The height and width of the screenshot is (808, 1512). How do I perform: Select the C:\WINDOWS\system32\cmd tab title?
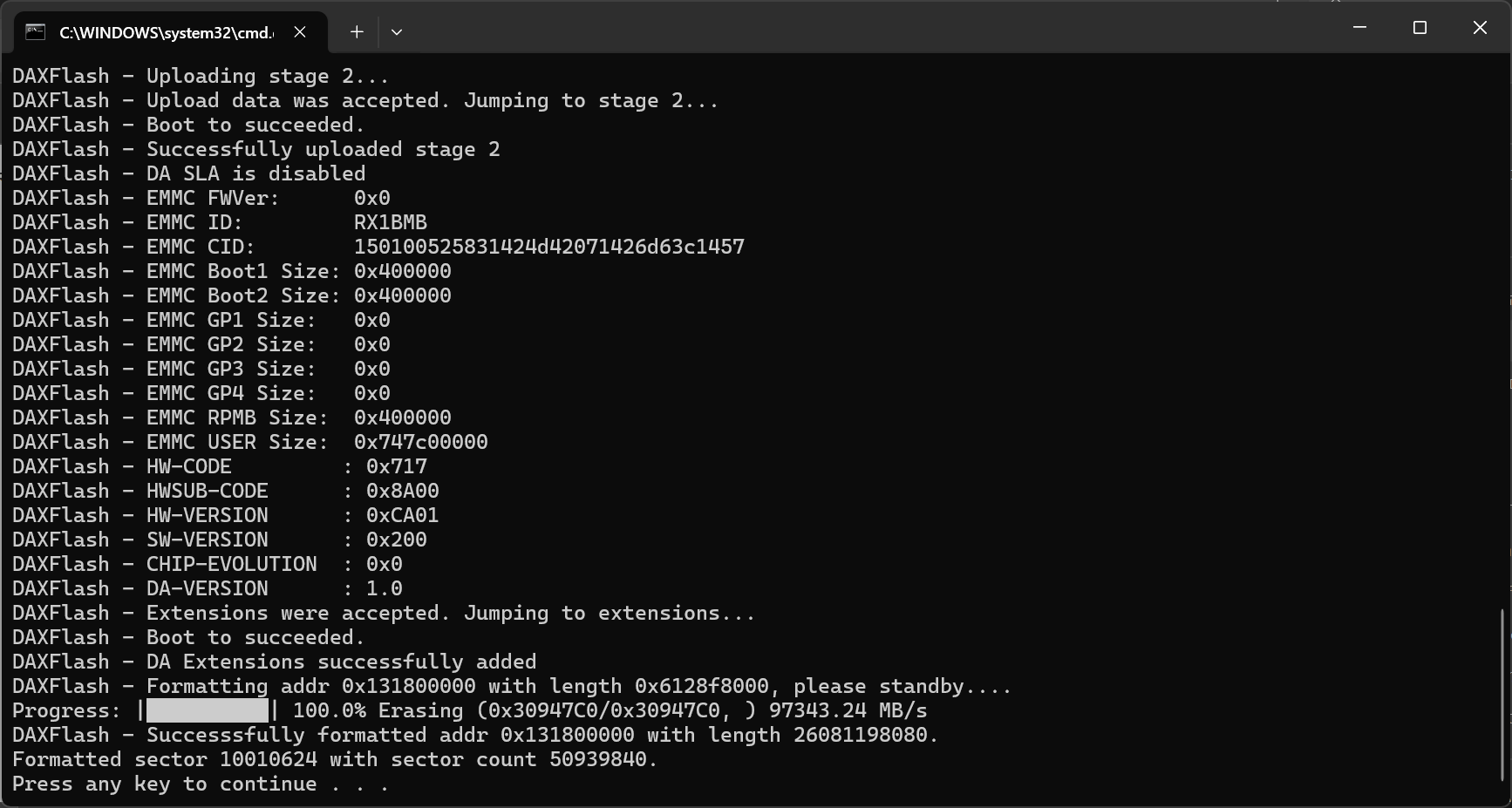point(166,33)
